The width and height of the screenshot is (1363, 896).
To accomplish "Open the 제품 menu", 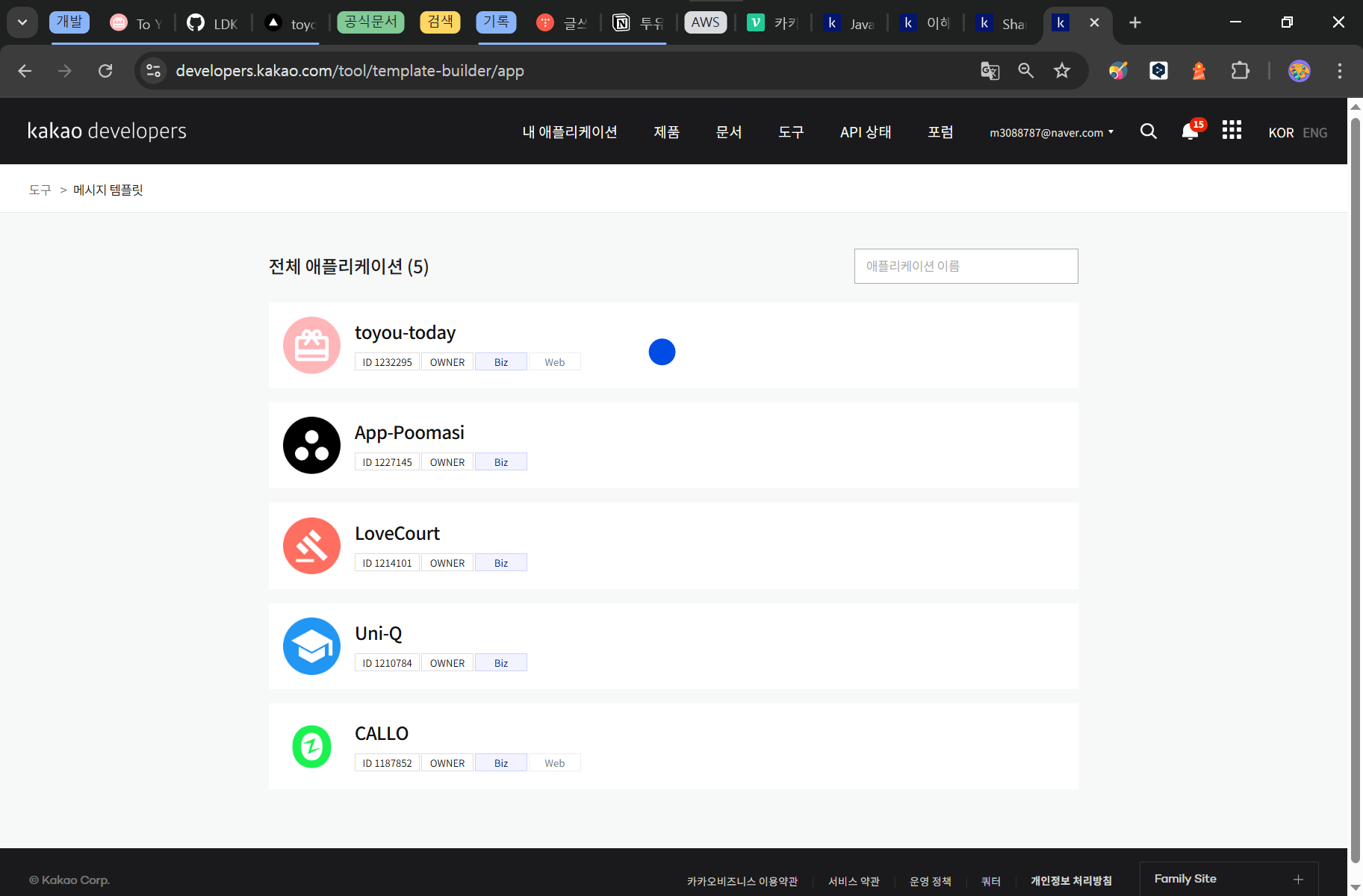I will tap(666, 132).
